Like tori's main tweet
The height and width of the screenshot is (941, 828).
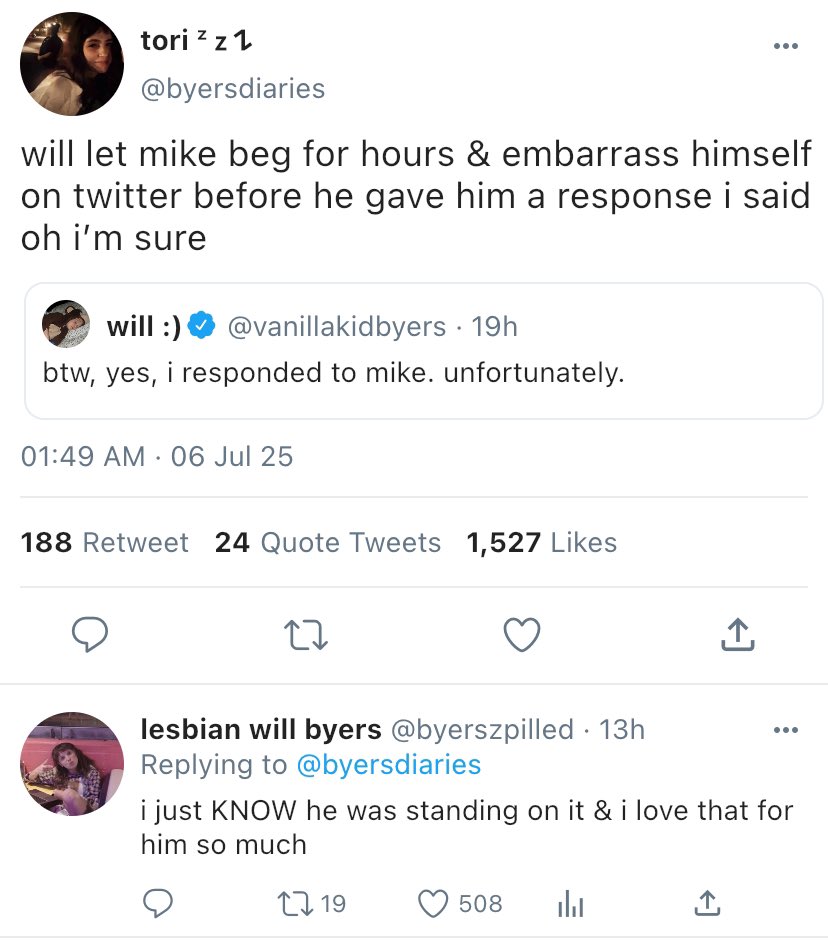click(x=521, y=634)
